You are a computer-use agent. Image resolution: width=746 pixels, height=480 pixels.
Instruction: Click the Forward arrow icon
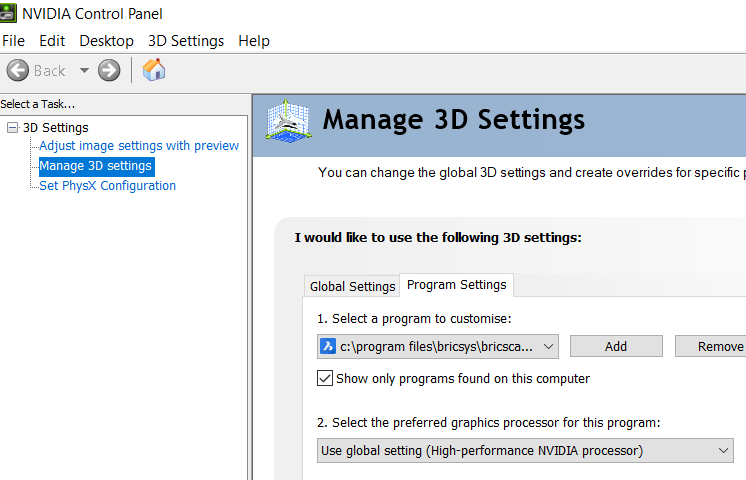click(x=109, y=71)
